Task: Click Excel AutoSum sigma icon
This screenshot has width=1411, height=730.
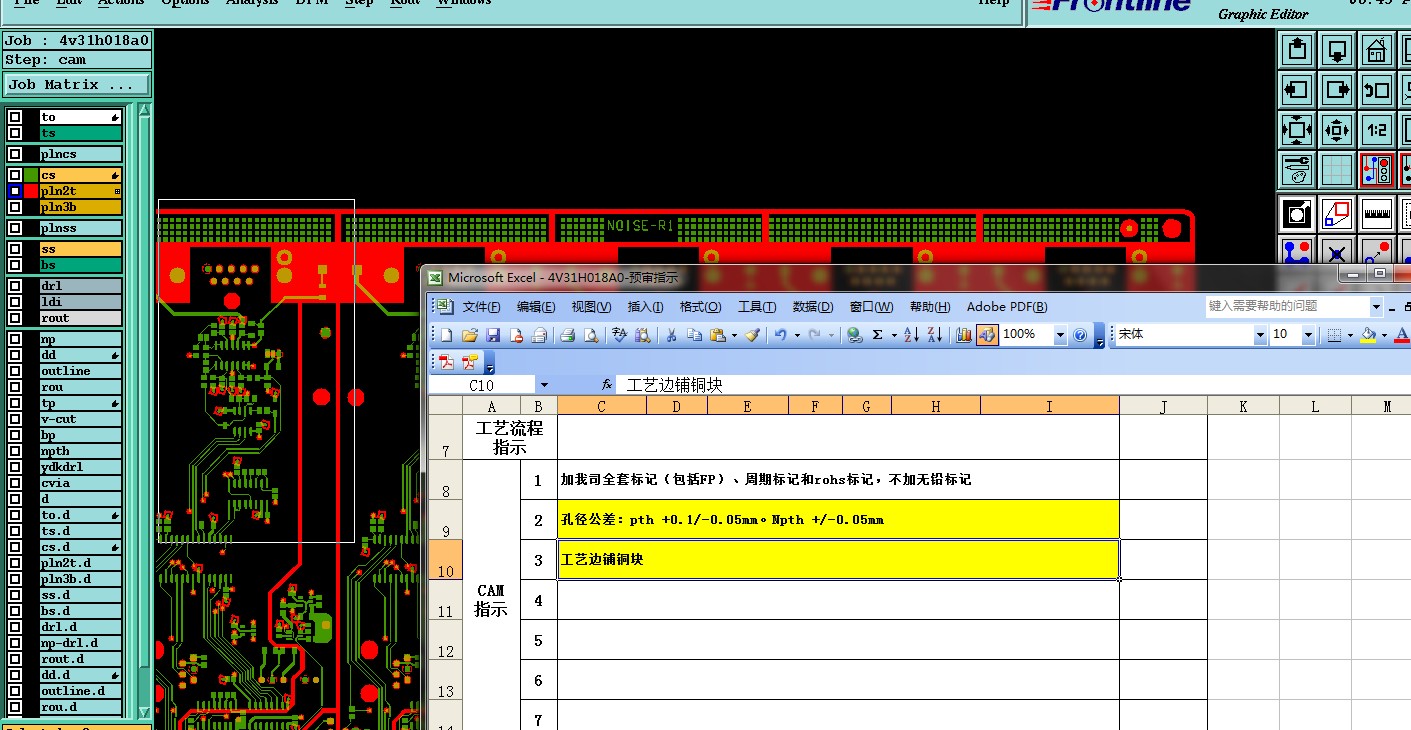Action: point(877,335)
